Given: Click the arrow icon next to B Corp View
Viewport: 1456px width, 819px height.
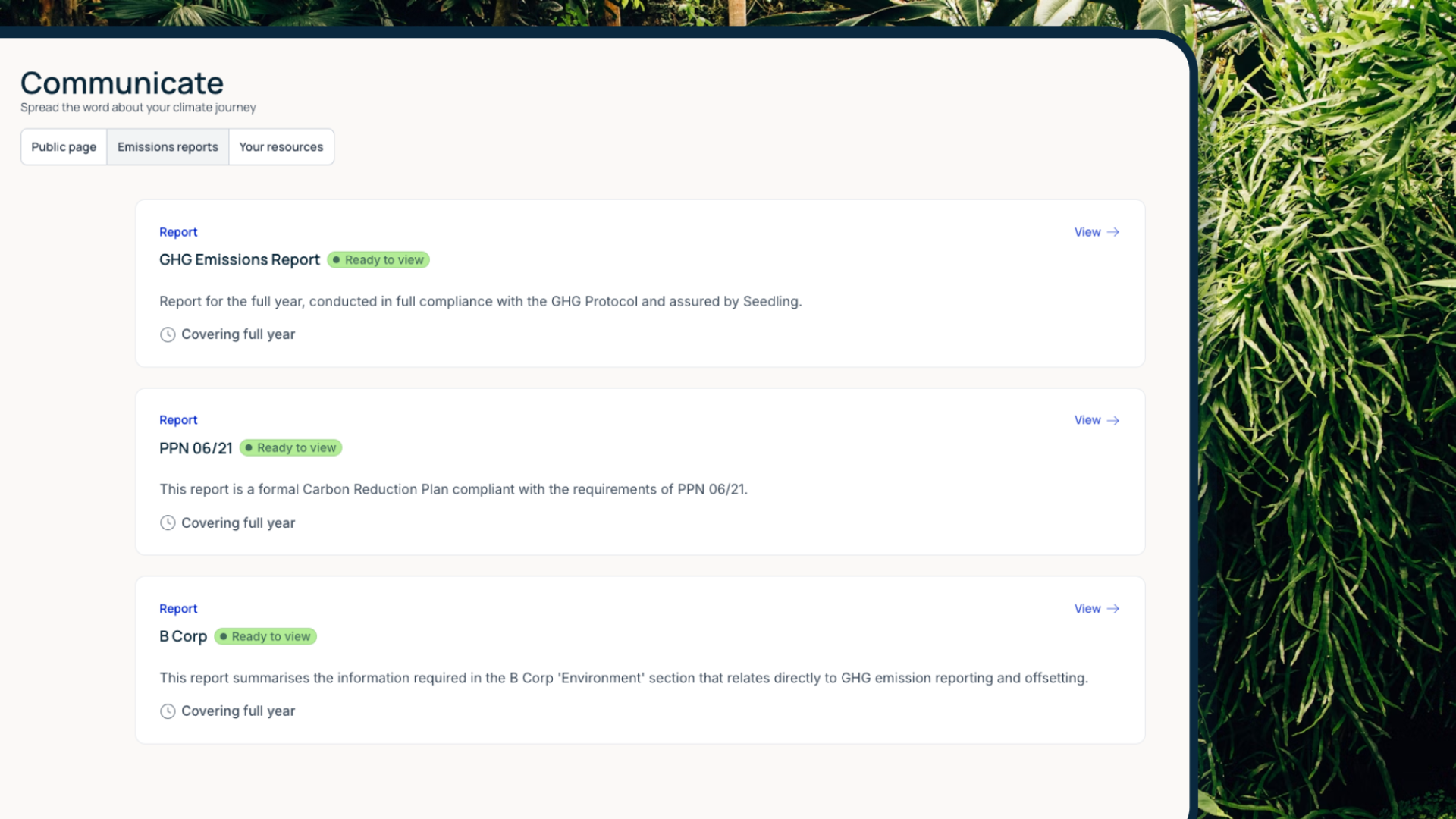Looking at the screenshot, I should coord(1113,609).
